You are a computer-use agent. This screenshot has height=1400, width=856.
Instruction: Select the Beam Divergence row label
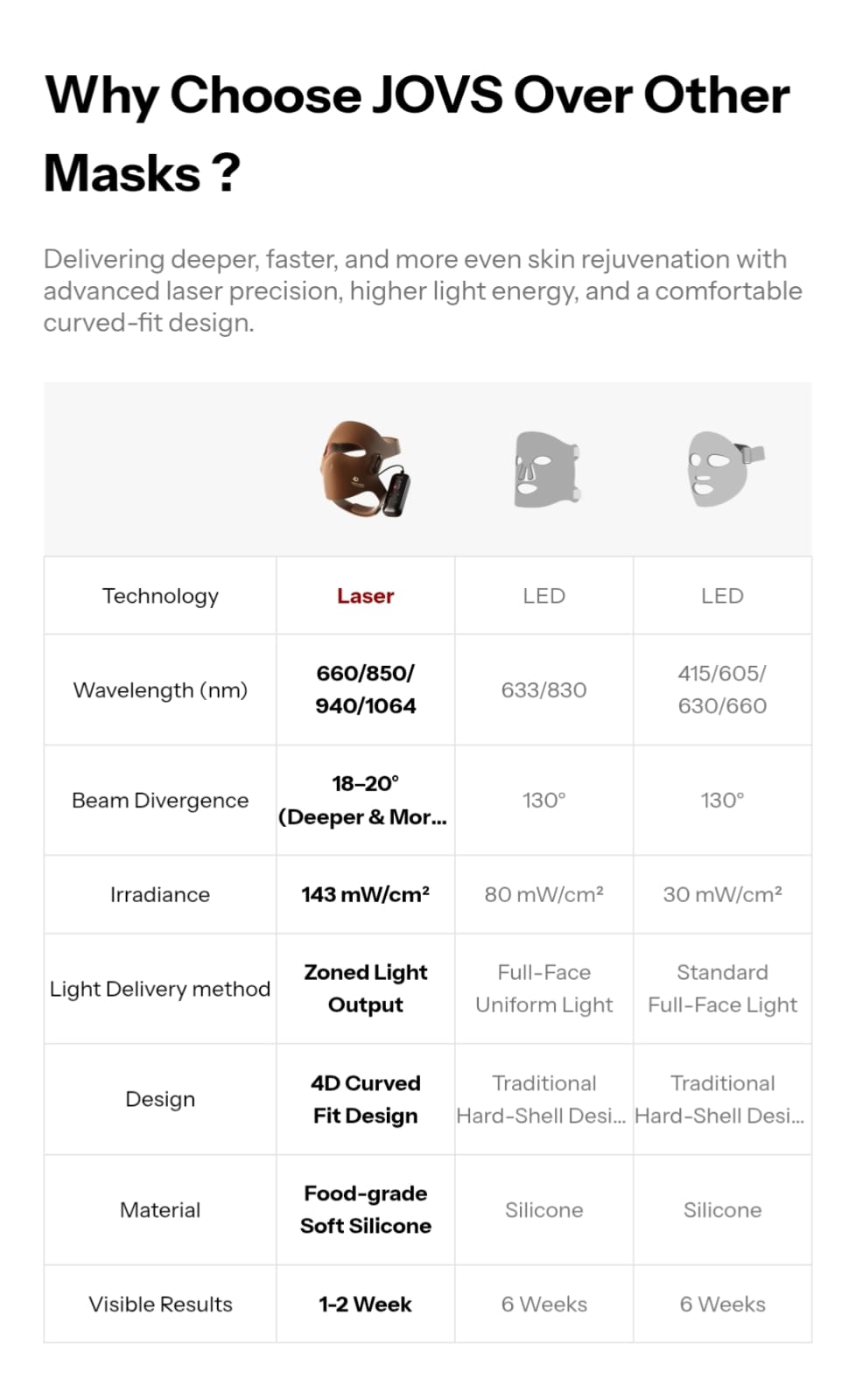160,801
